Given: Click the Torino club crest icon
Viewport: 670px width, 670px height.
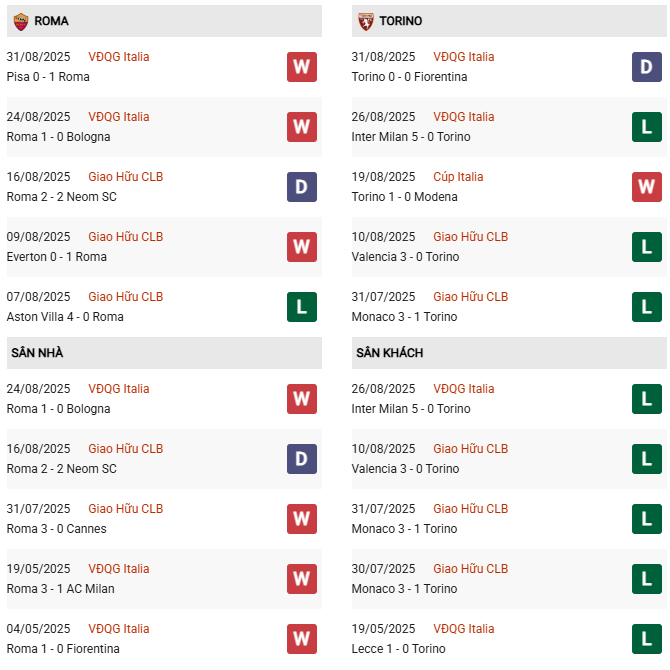Looking at the screenshot, I should [x=366, y=21].
